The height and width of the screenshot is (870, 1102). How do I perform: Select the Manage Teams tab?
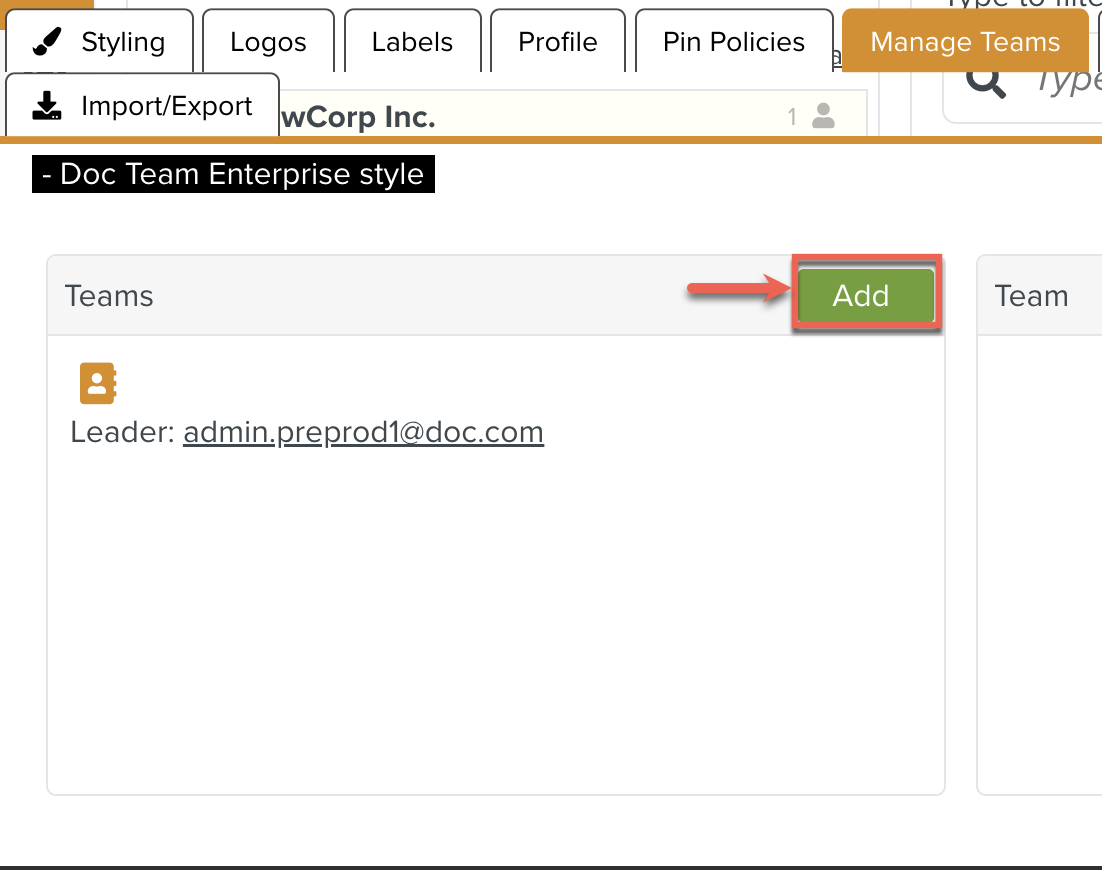click(964, 42)
